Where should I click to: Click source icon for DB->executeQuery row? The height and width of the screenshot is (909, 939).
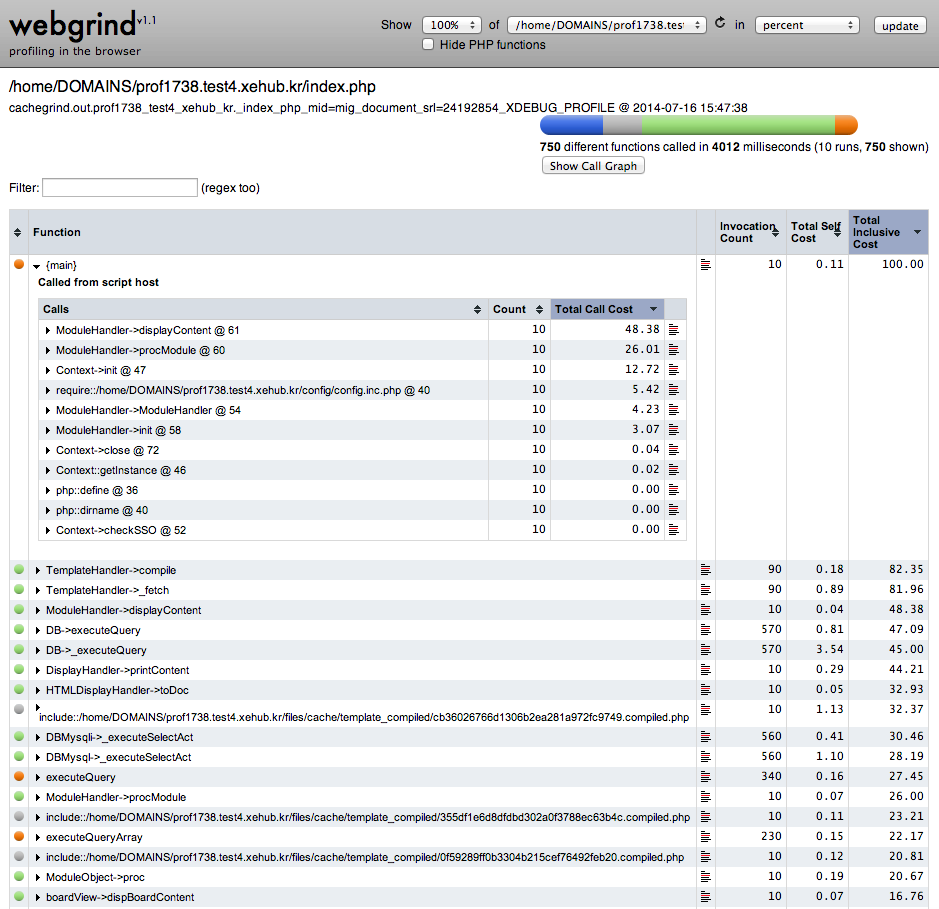pyautogui.click(x=706, y=630)
